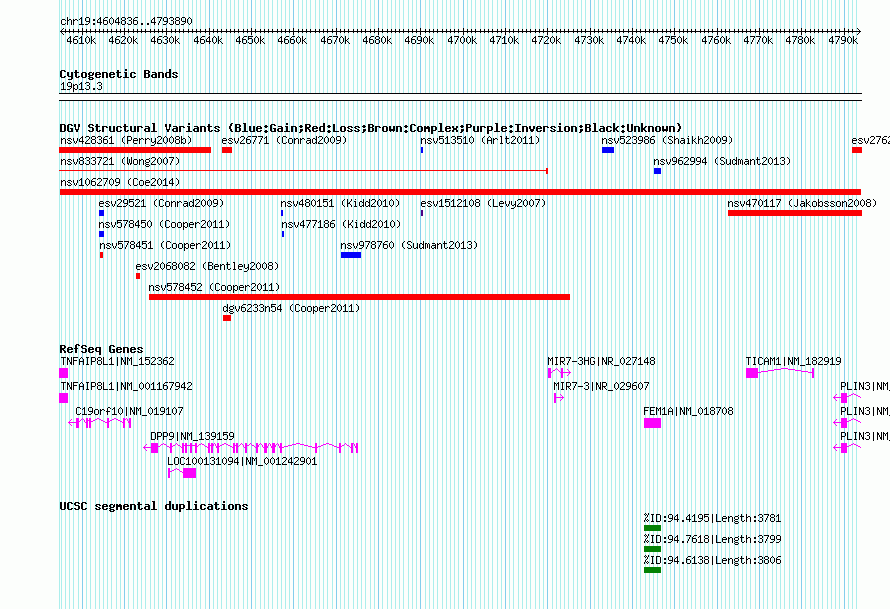Screen dimensions: 890x609
Task: Click the MIR7-3HG gene glyph
Action: (x=559, y=373)
